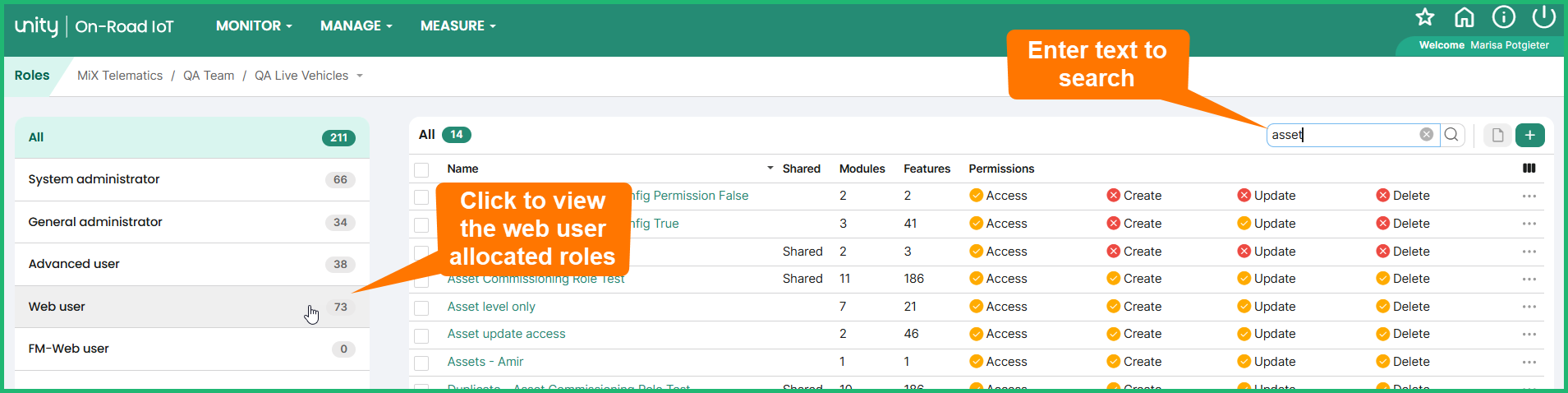Tick checkbox for Asset update access
Screen dimensions: 1568x393
tap(421, 335)
